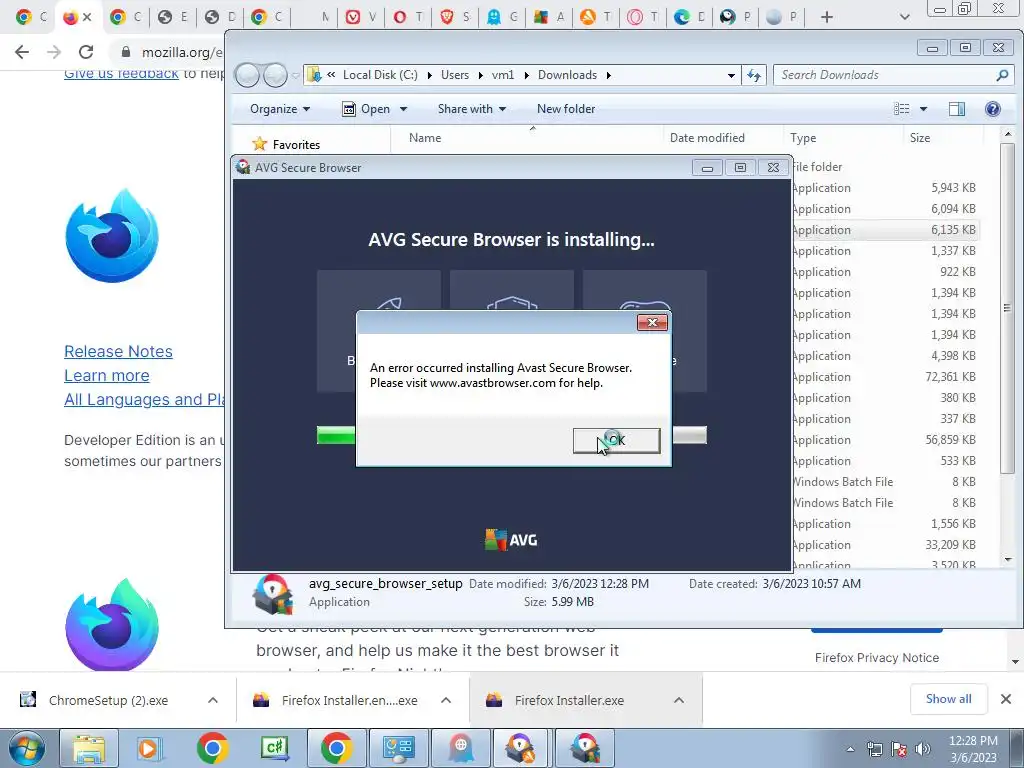The height and width of the screenshot is (768, 1024).
Task: Open the C# application taskbar icon
Action: 274,748
